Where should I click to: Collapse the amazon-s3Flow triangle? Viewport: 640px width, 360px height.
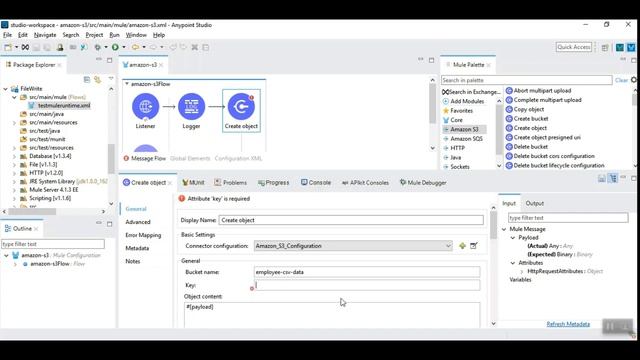127,84
